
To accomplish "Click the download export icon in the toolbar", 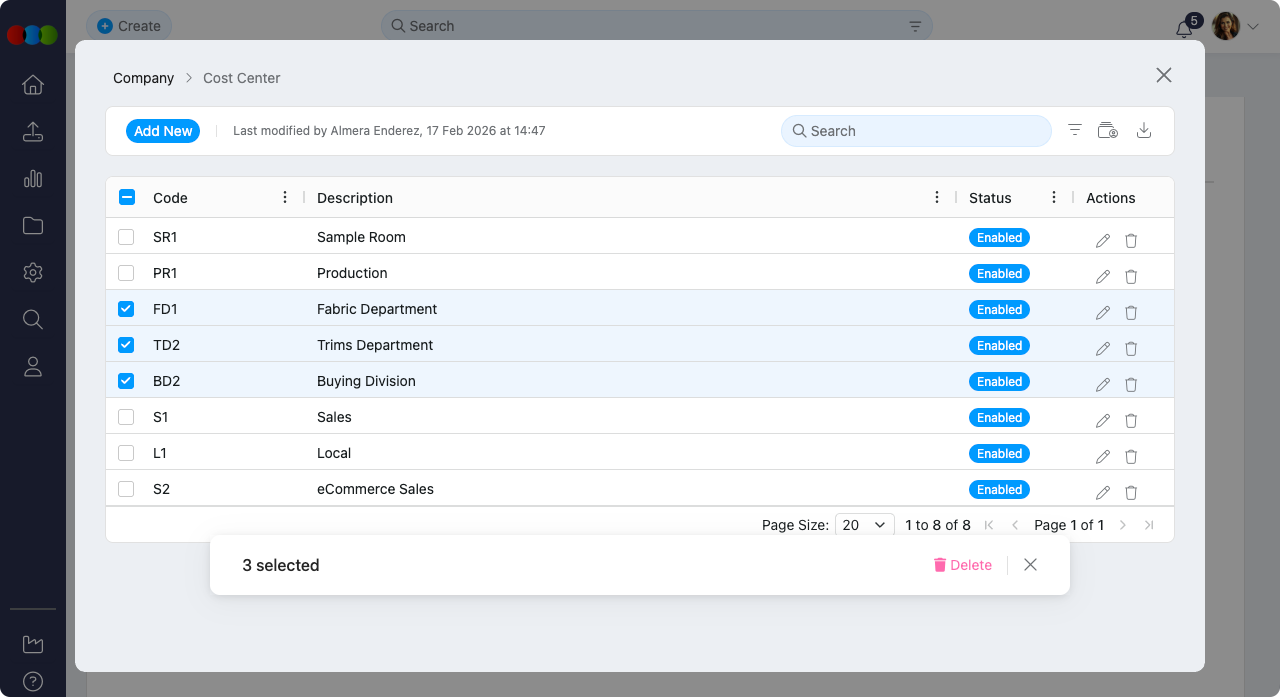I will click(1144, 130).
